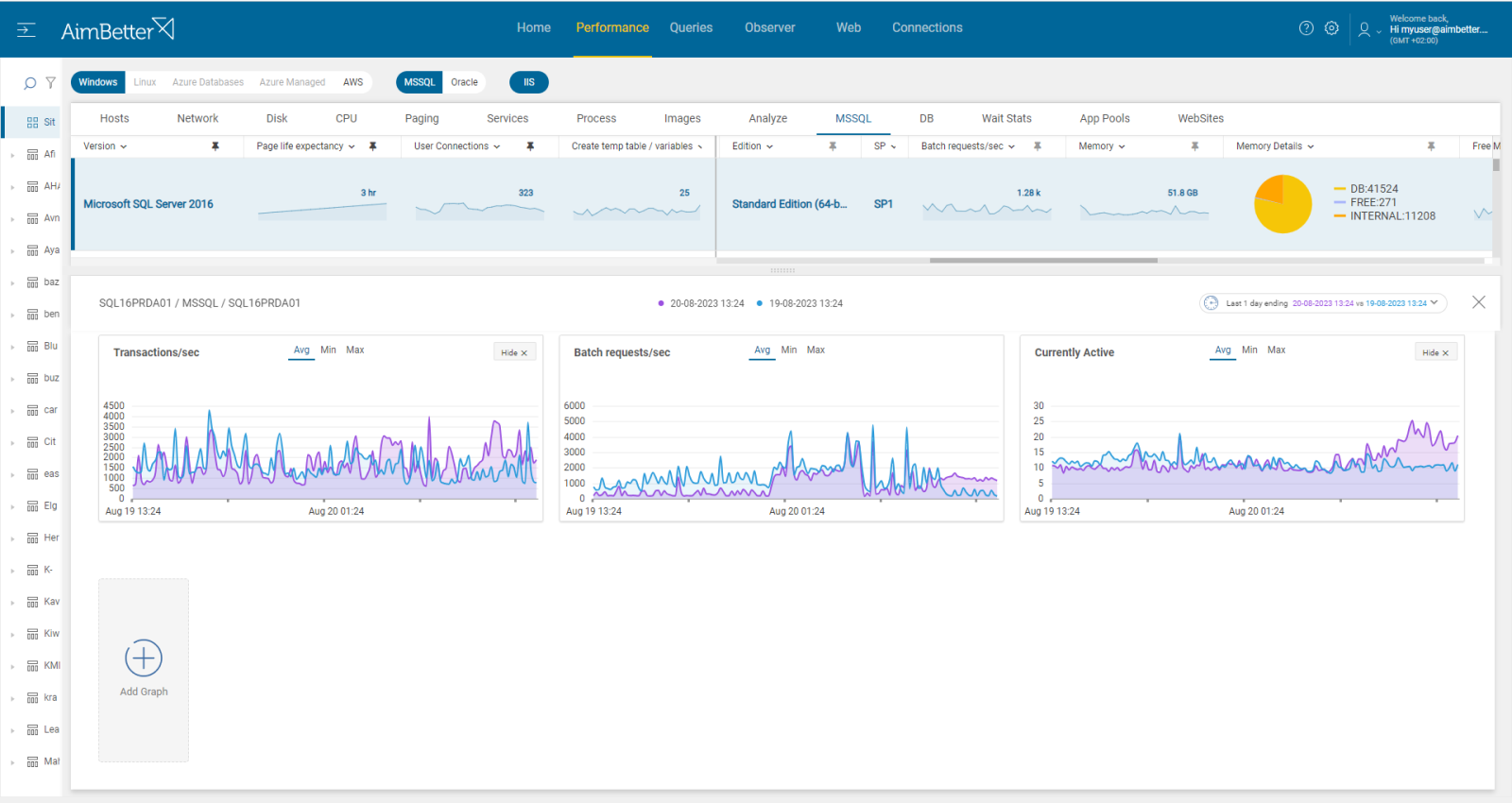Switch to the CPU tab
1512x803 pixels.
click(346, 118)
